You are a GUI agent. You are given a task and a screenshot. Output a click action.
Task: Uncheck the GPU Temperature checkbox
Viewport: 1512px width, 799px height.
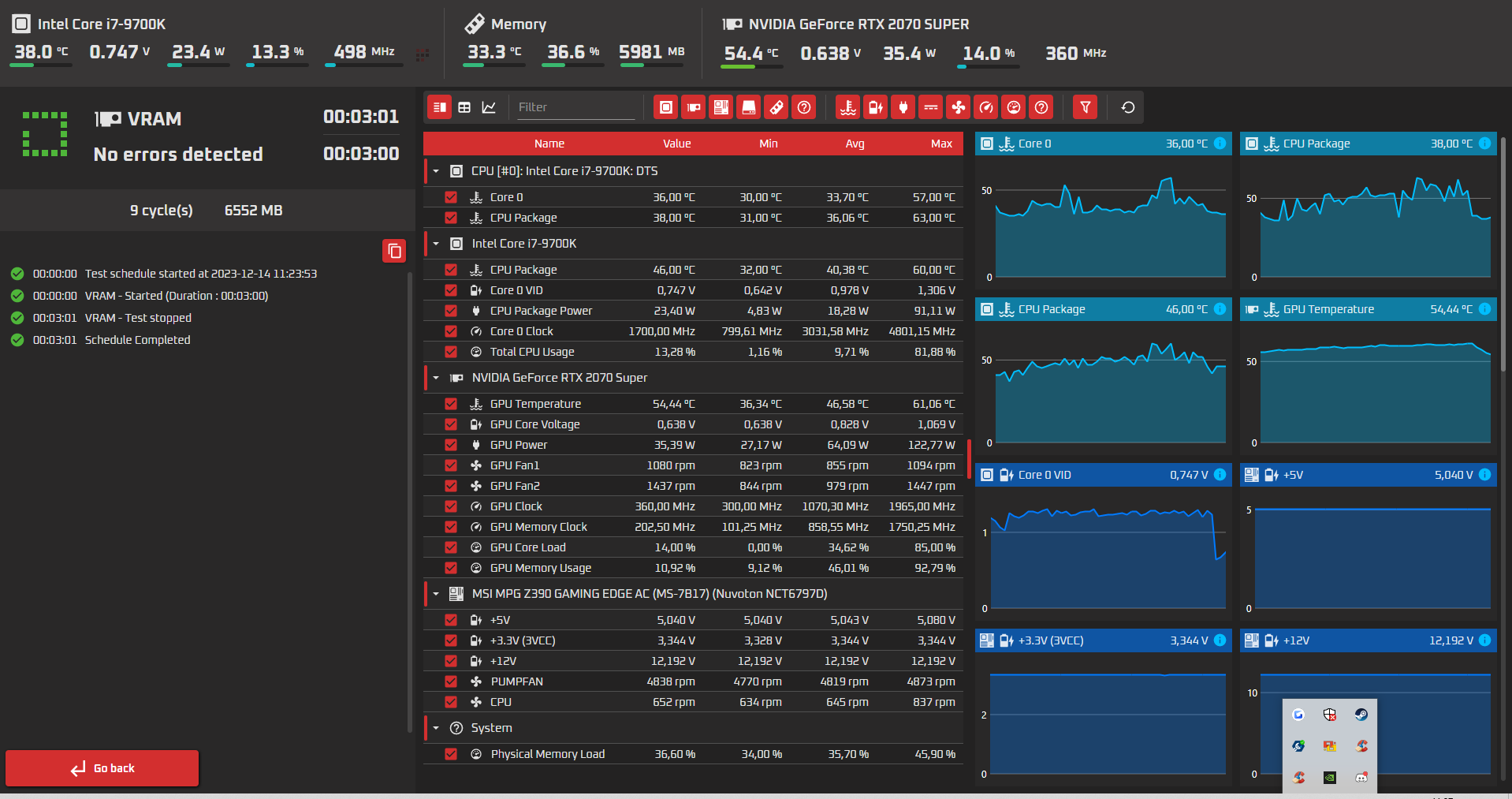[451, 404]
